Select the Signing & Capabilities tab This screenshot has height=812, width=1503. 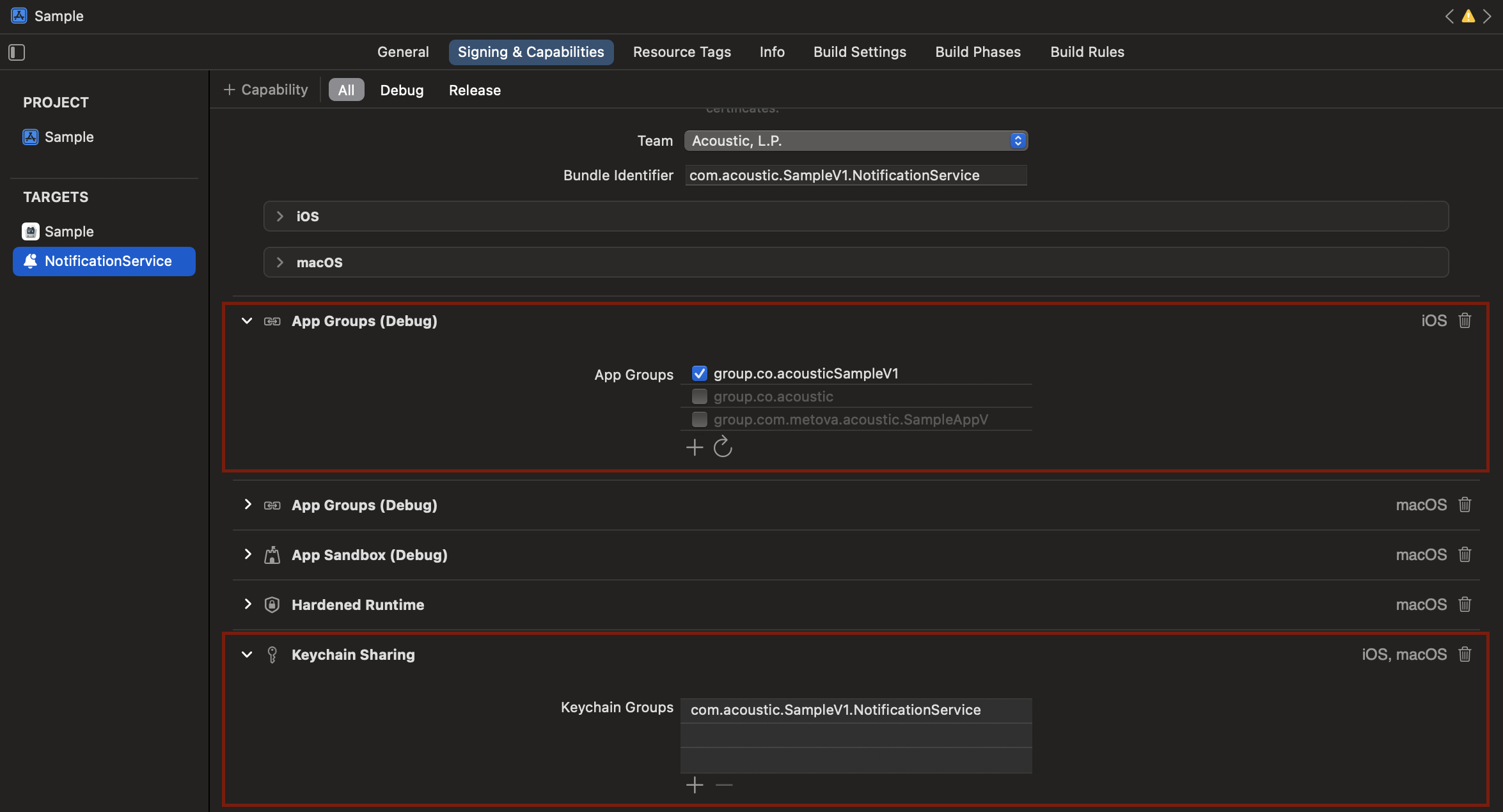(531, 52)
